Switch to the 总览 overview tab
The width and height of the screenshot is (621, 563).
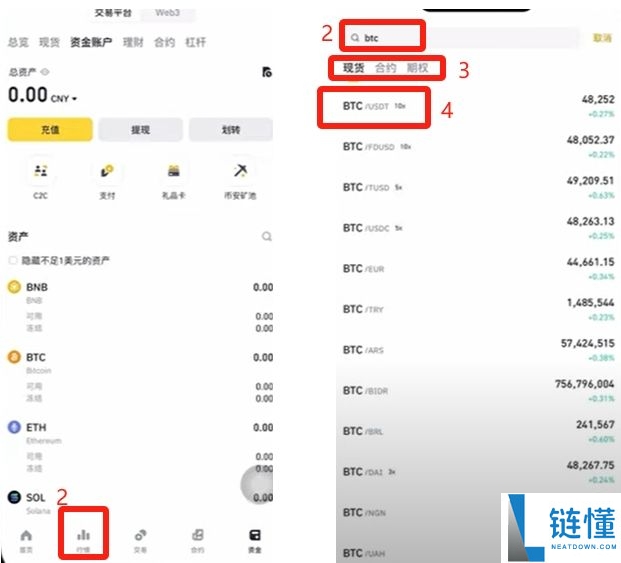pos(18,42)
